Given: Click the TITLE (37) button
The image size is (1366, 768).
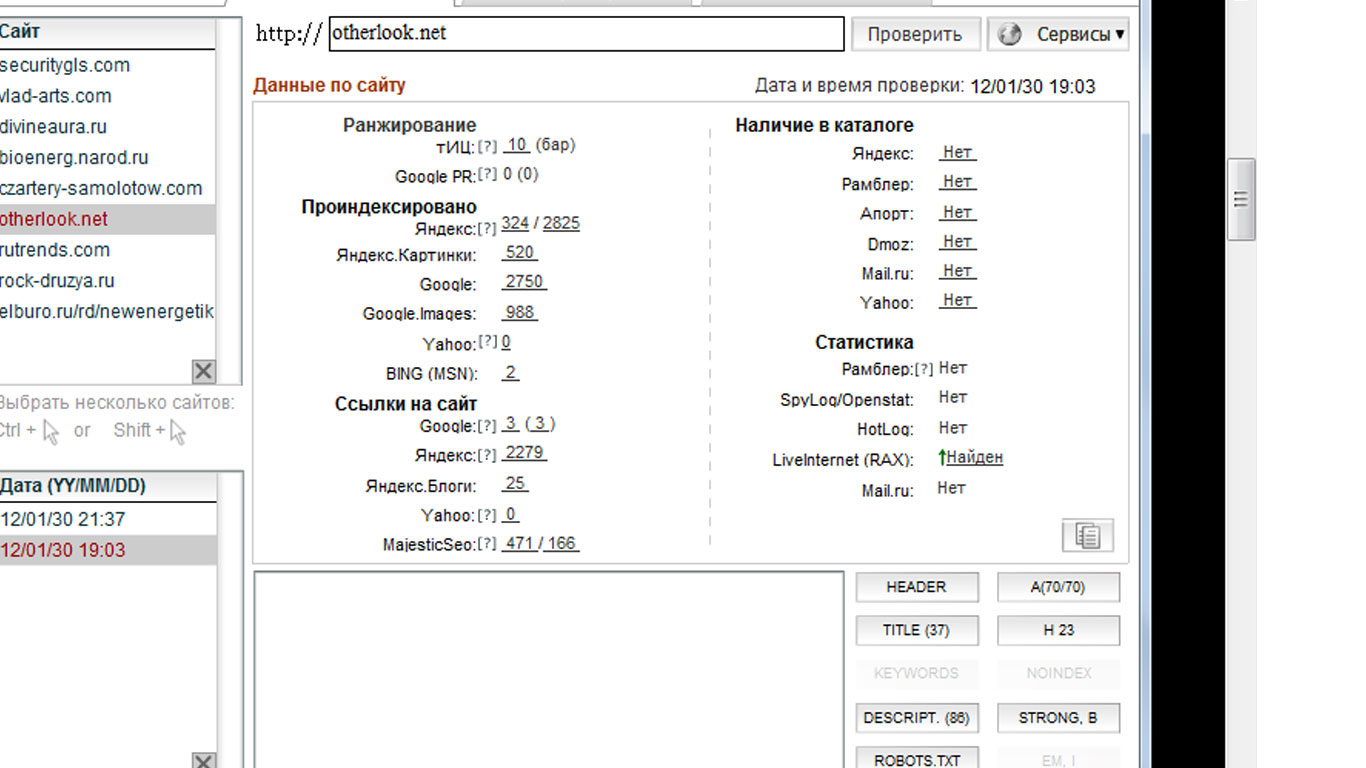Looking at the screenshot, I should [x=917, y=630].
